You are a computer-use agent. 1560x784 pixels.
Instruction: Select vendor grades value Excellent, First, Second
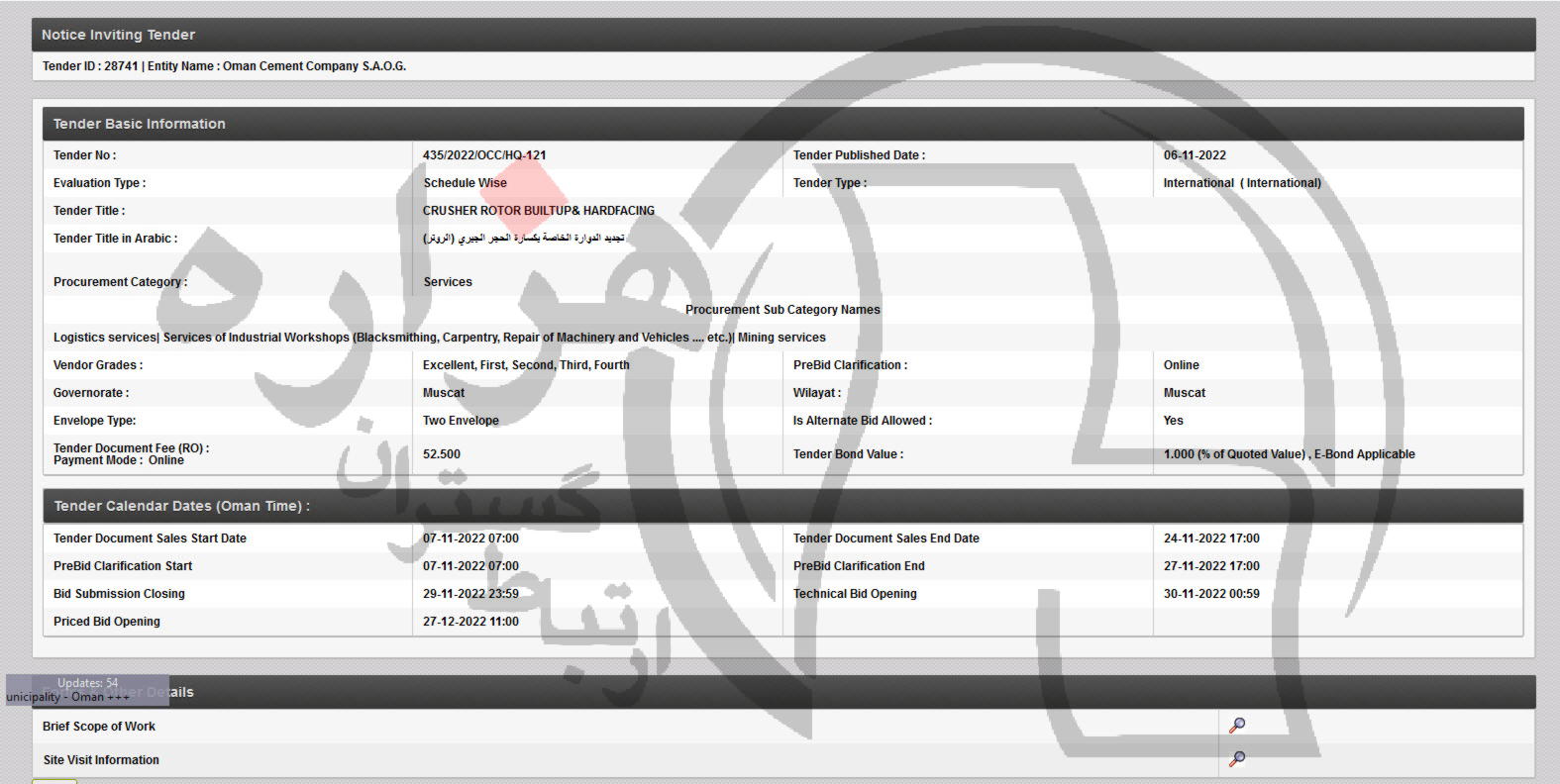click(x=526, y=365)
